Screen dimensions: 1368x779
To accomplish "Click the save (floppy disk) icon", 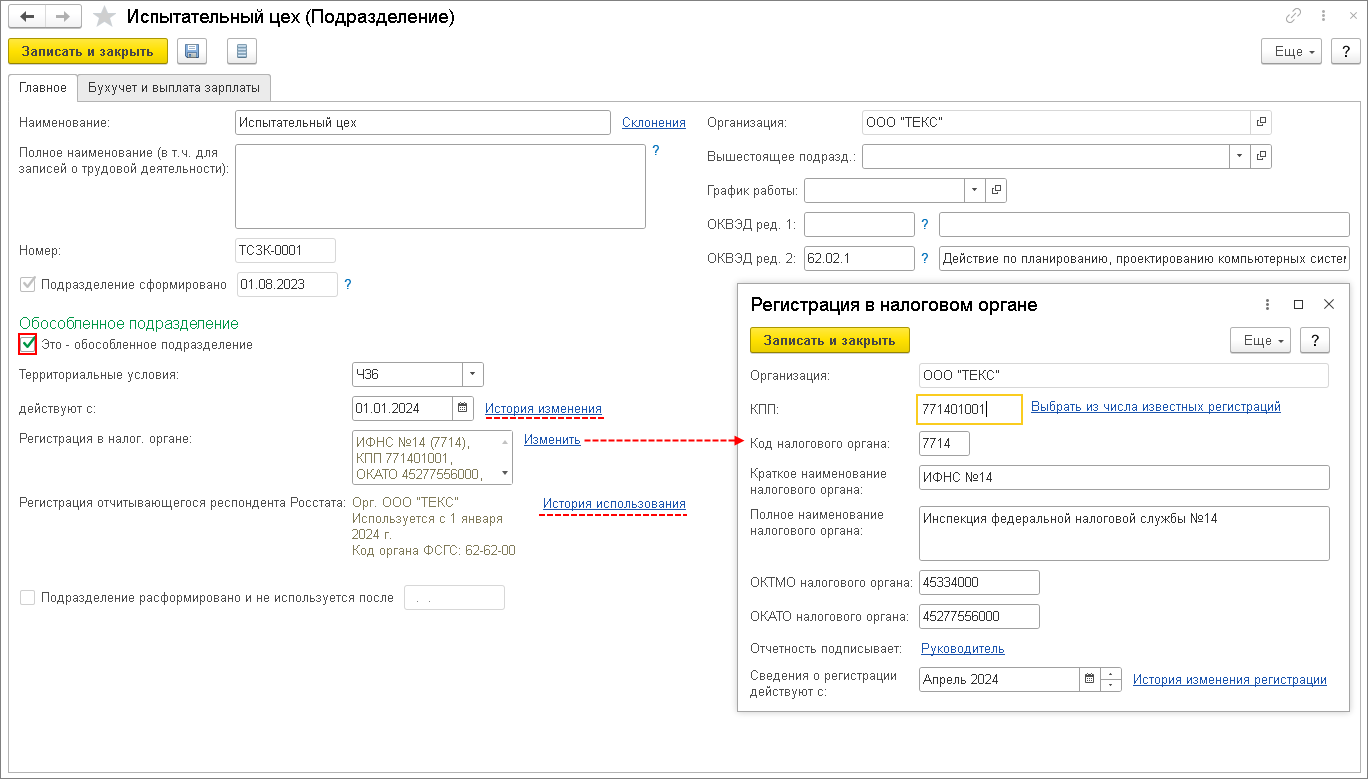I will (x=192, y=51).
